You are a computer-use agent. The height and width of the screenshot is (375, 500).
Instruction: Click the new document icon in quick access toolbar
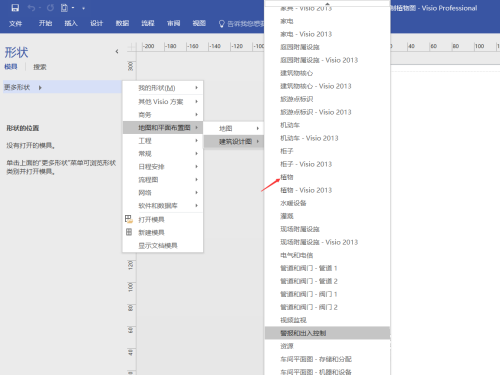(x=64, y=8)
